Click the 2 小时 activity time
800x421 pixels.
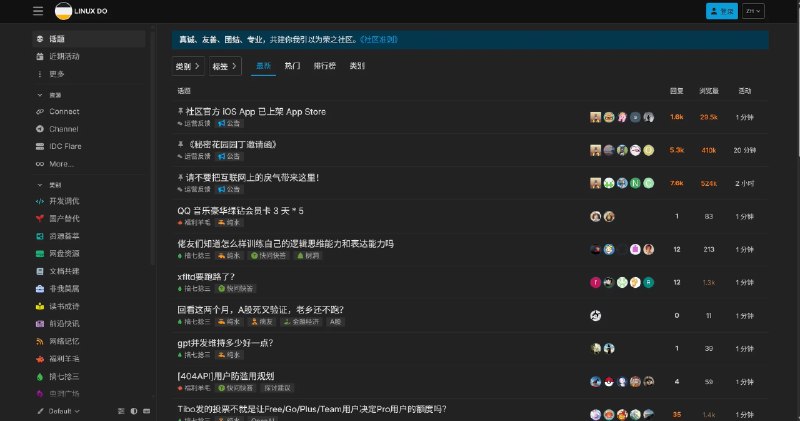744,183
